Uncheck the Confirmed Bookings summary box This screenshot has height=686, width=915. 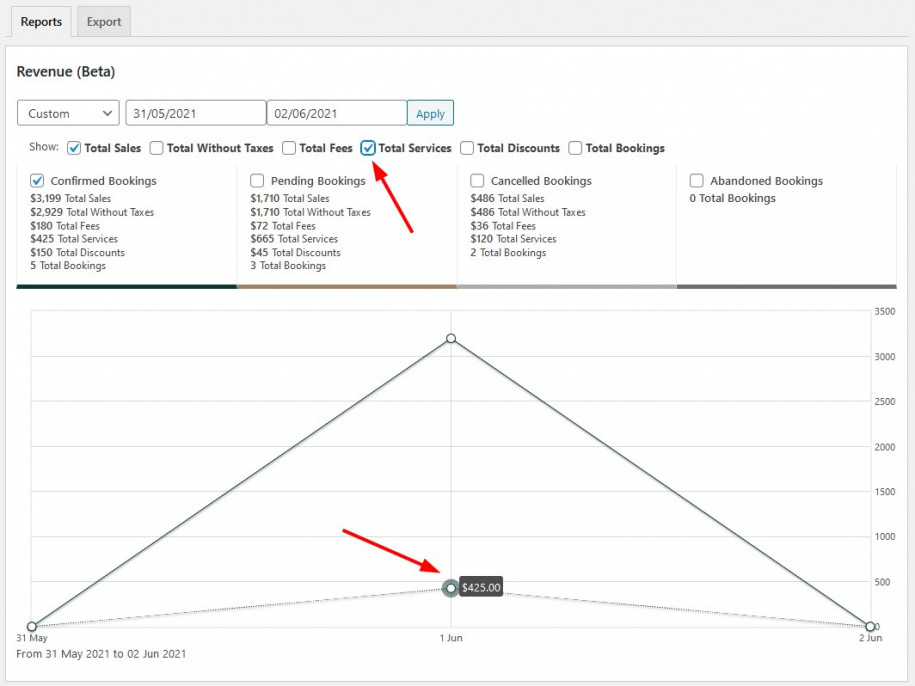(37, 181)
